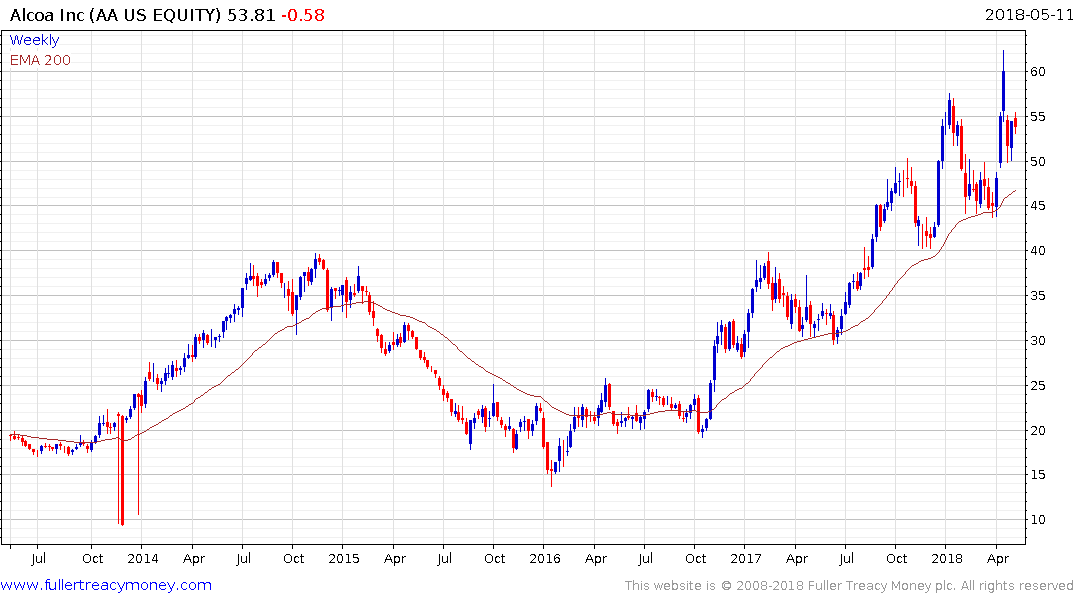Click the last price 53.81
Image resolution: width=1075 pixels, height=600 pixels.
251,15
